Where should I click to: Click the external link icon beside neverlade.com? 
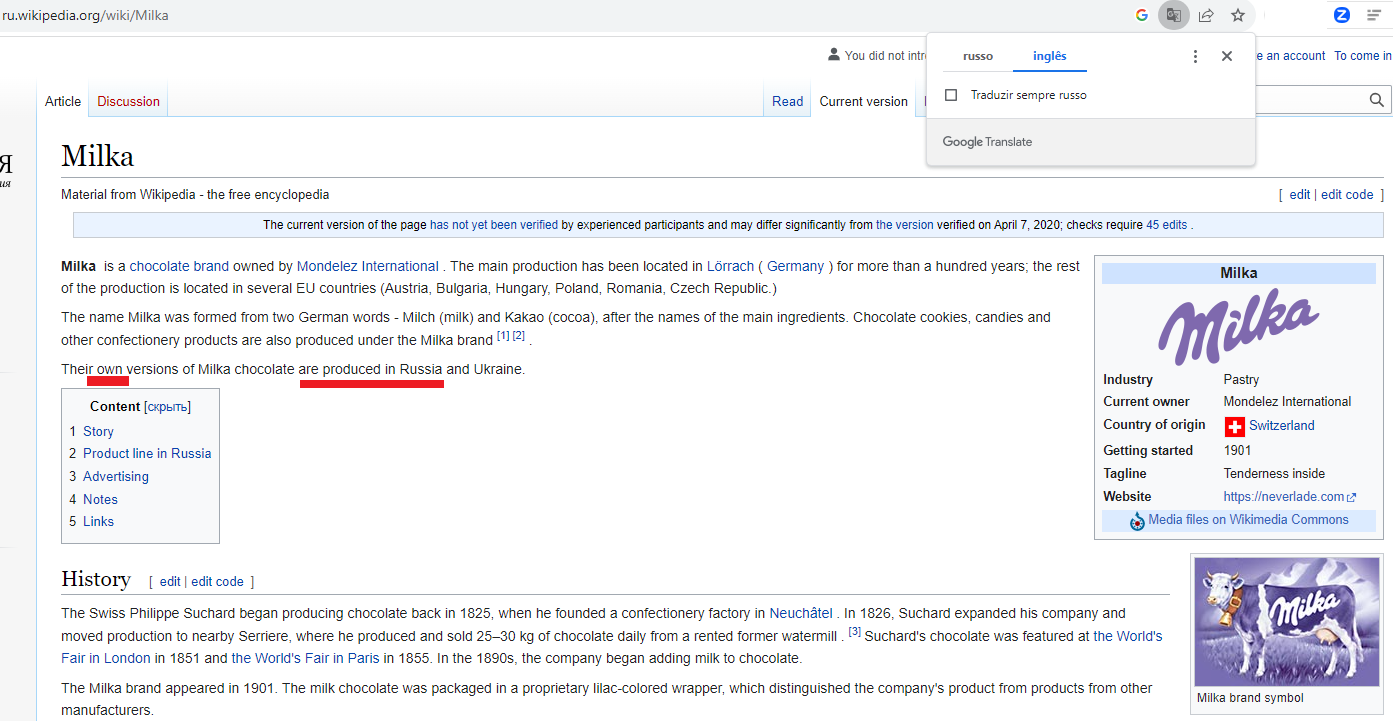(x=1352, y=497)
